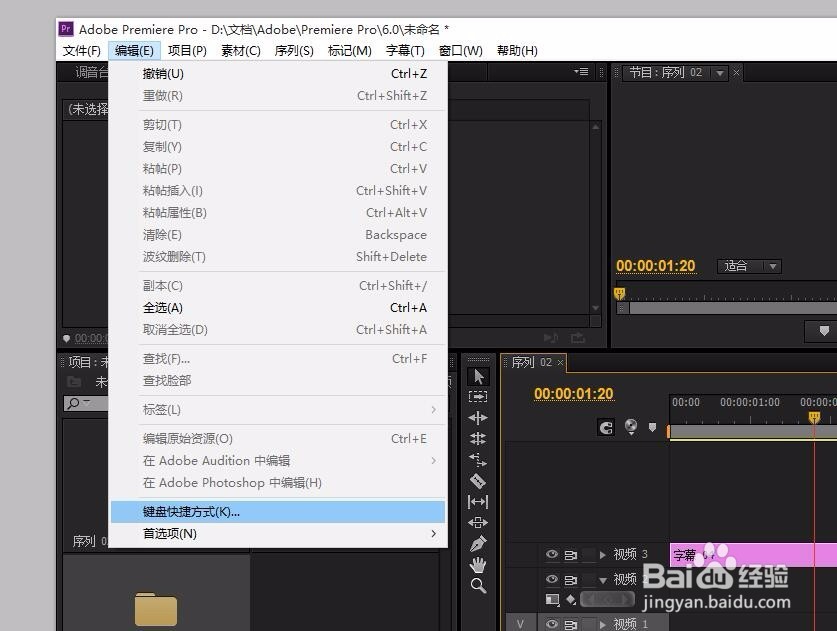Click program monitor timecode 00:00:01:20
Viewport: 837px width, 631px height.
point(656,266)
